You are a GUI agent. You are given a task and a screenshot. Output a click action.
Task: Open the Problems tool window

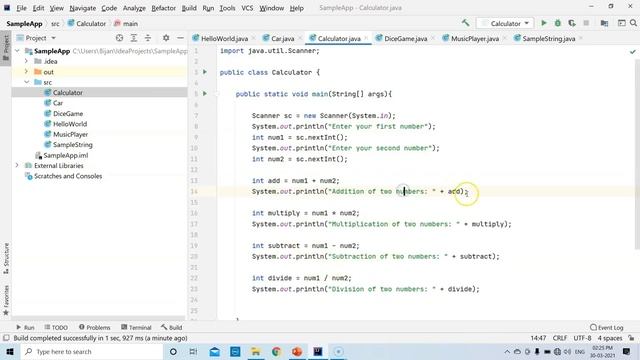coord(94,327)
